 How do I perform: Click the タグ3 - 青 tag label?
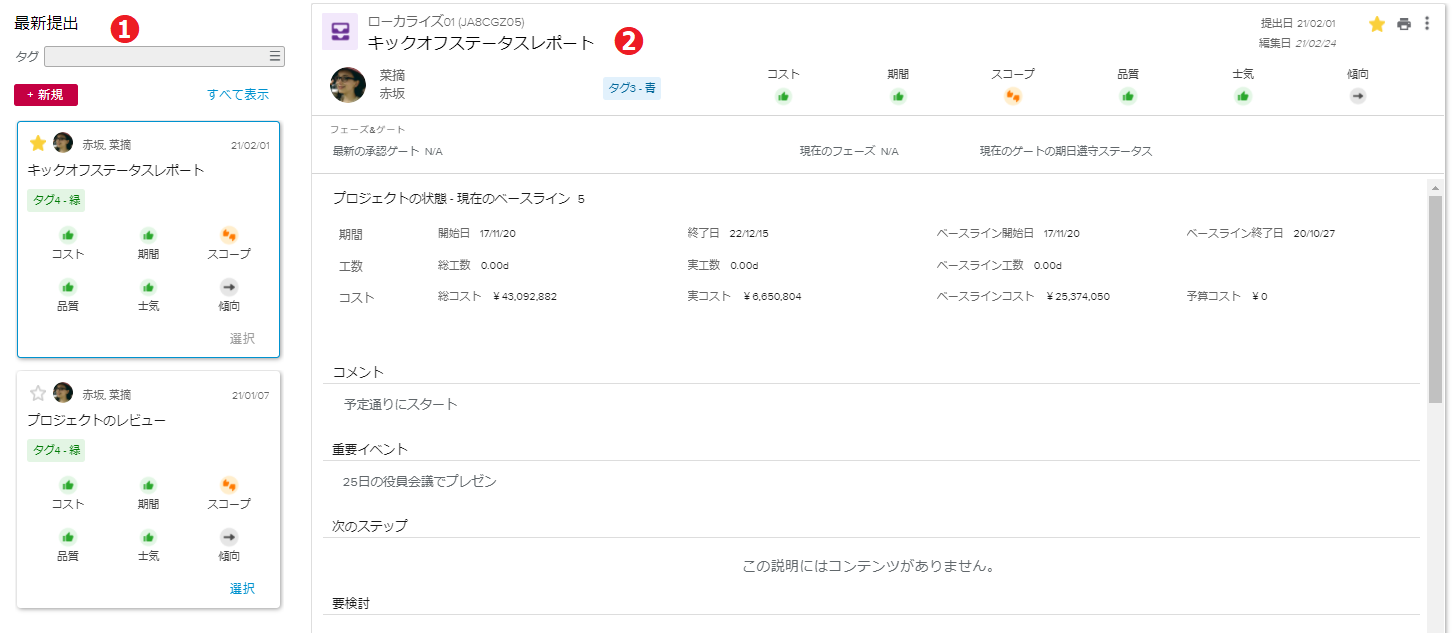[x=631, y=88]
